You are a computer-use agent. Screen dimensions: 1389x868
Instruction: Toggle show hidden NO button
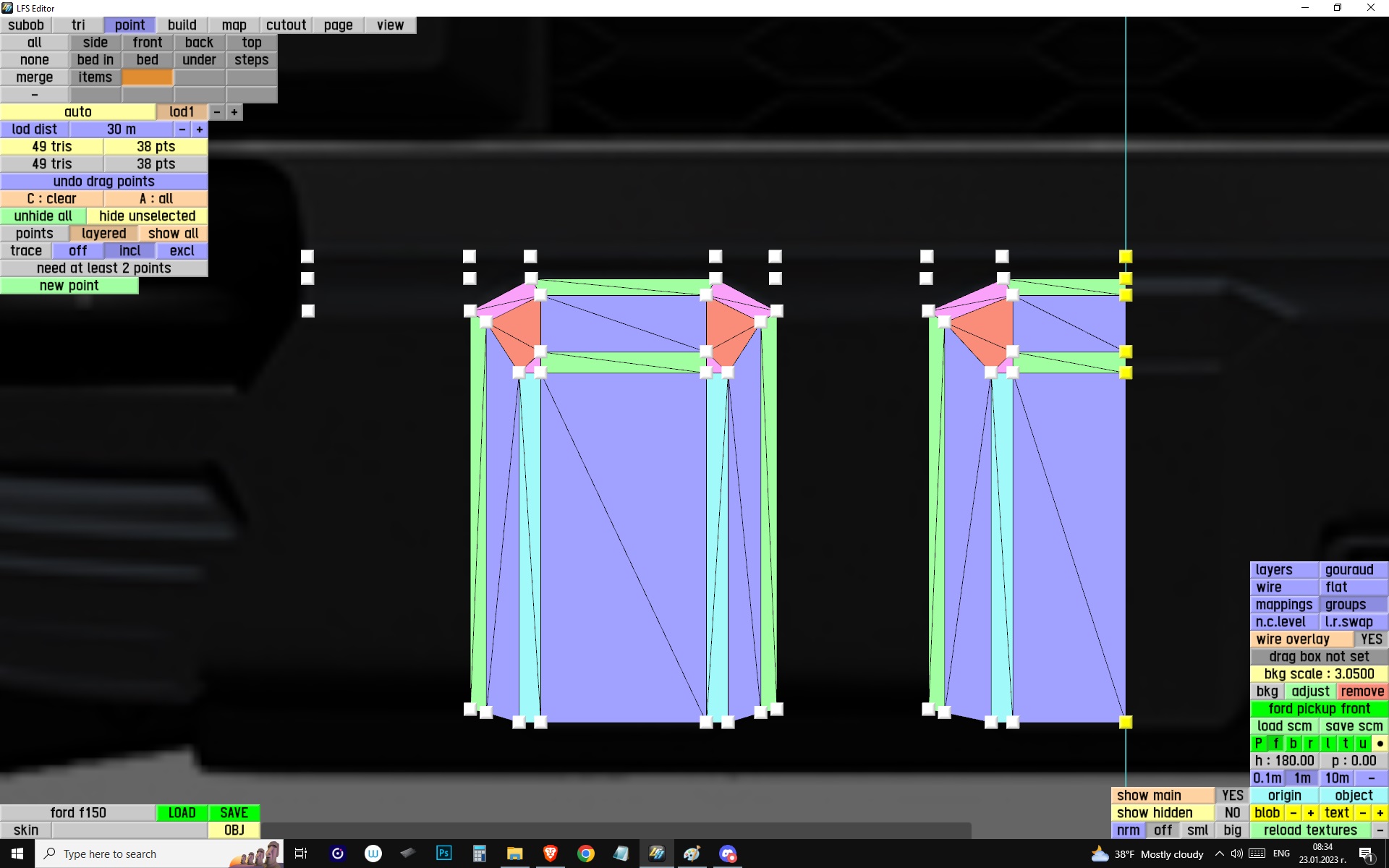coord(1232,813)
